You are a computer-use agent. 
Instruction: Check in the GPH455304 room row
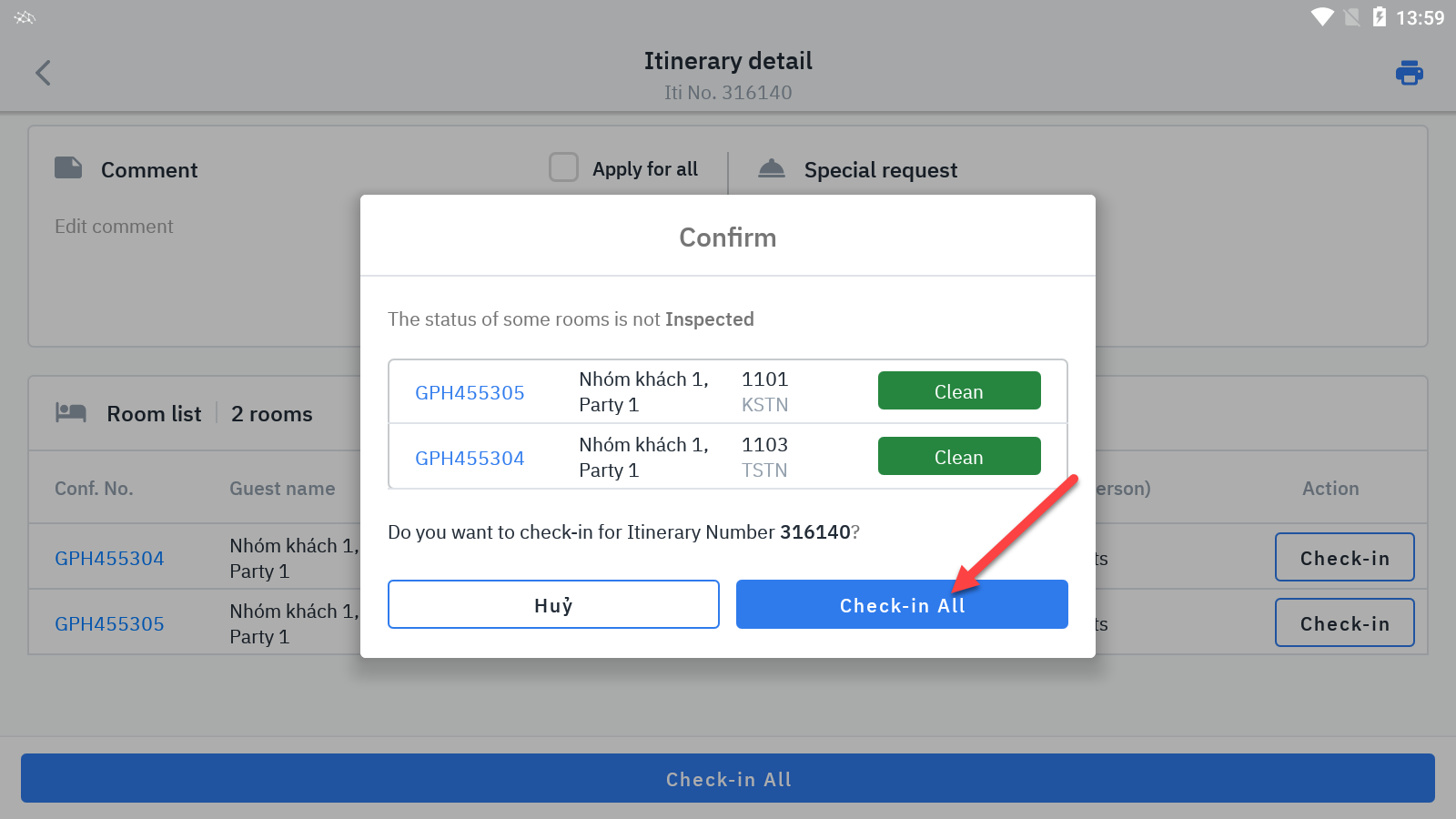point(1345,557)
